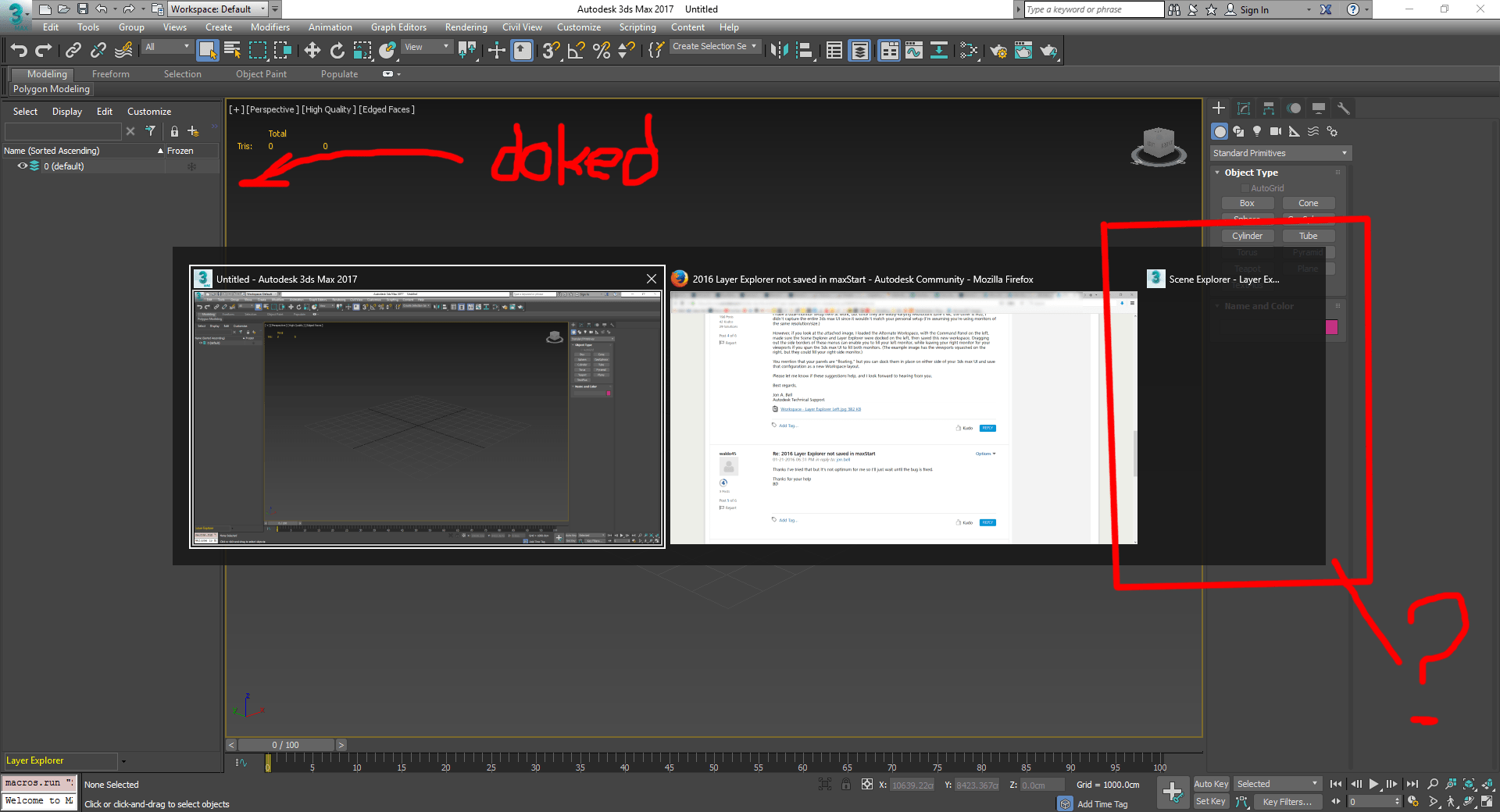The width and height of the screenshot is (1500, 812).
Task: Toggle Percent Snap
Action: (x=602, y=51)
